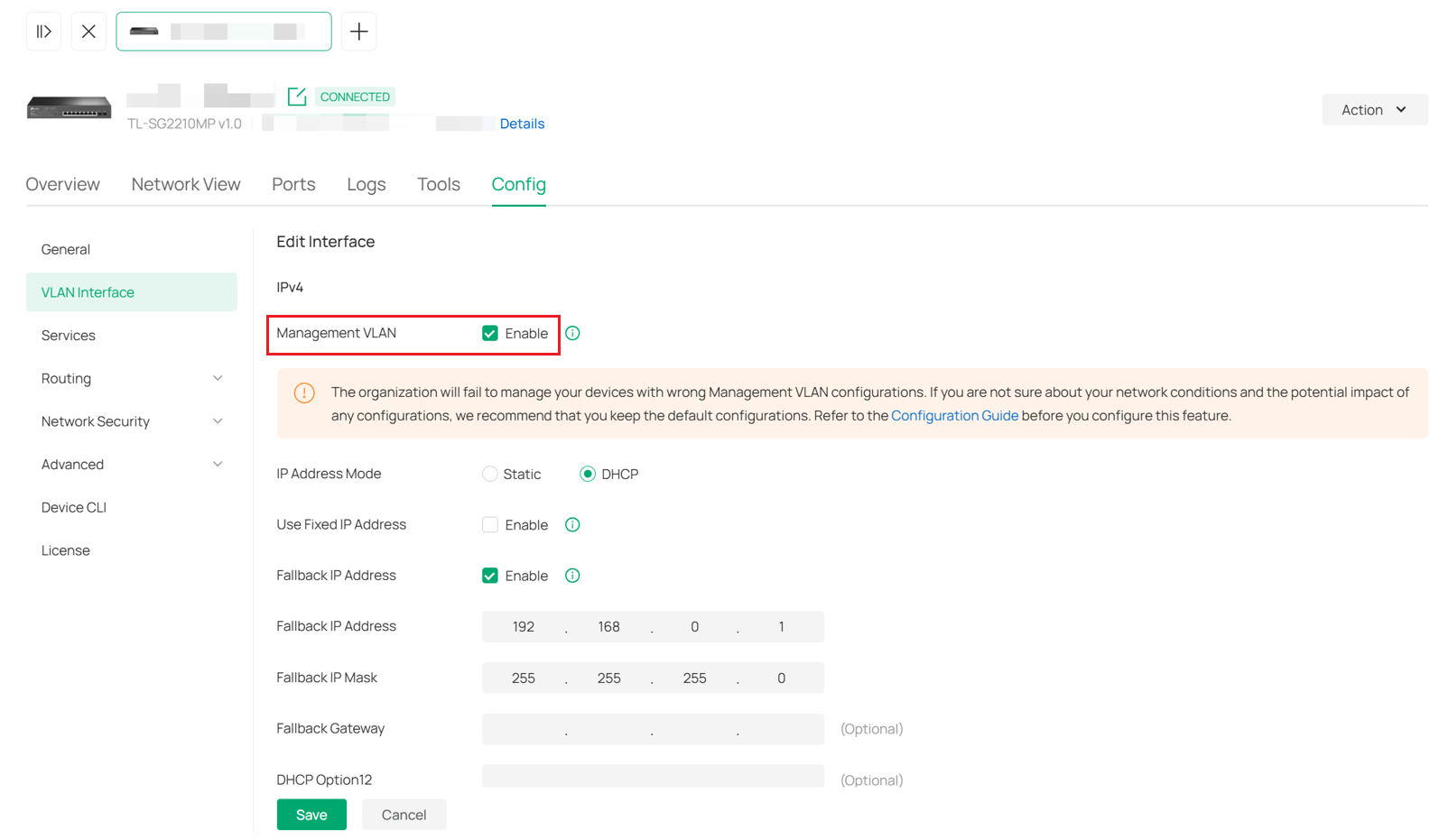The width and height of the screenshot is (1439, 840).
Task: Save the interface settings
Action: (x=311, y=815)
